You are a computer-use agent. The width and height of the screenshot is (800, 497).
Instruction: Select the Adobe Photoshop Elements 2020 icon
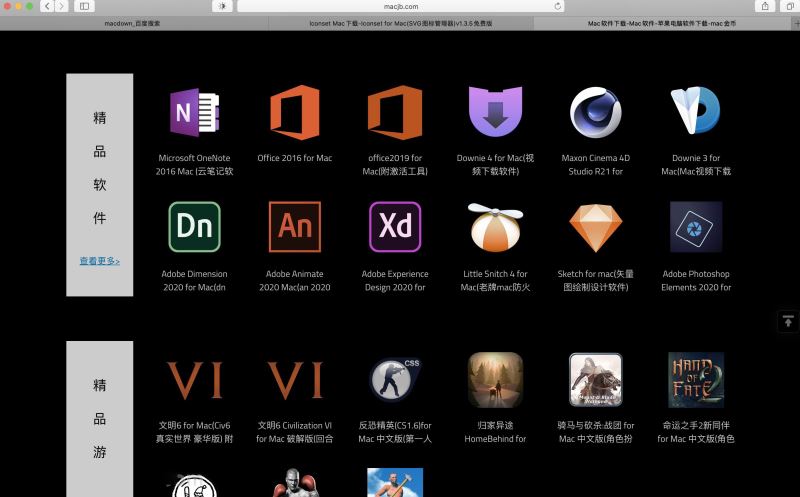(x=696, y=227)
